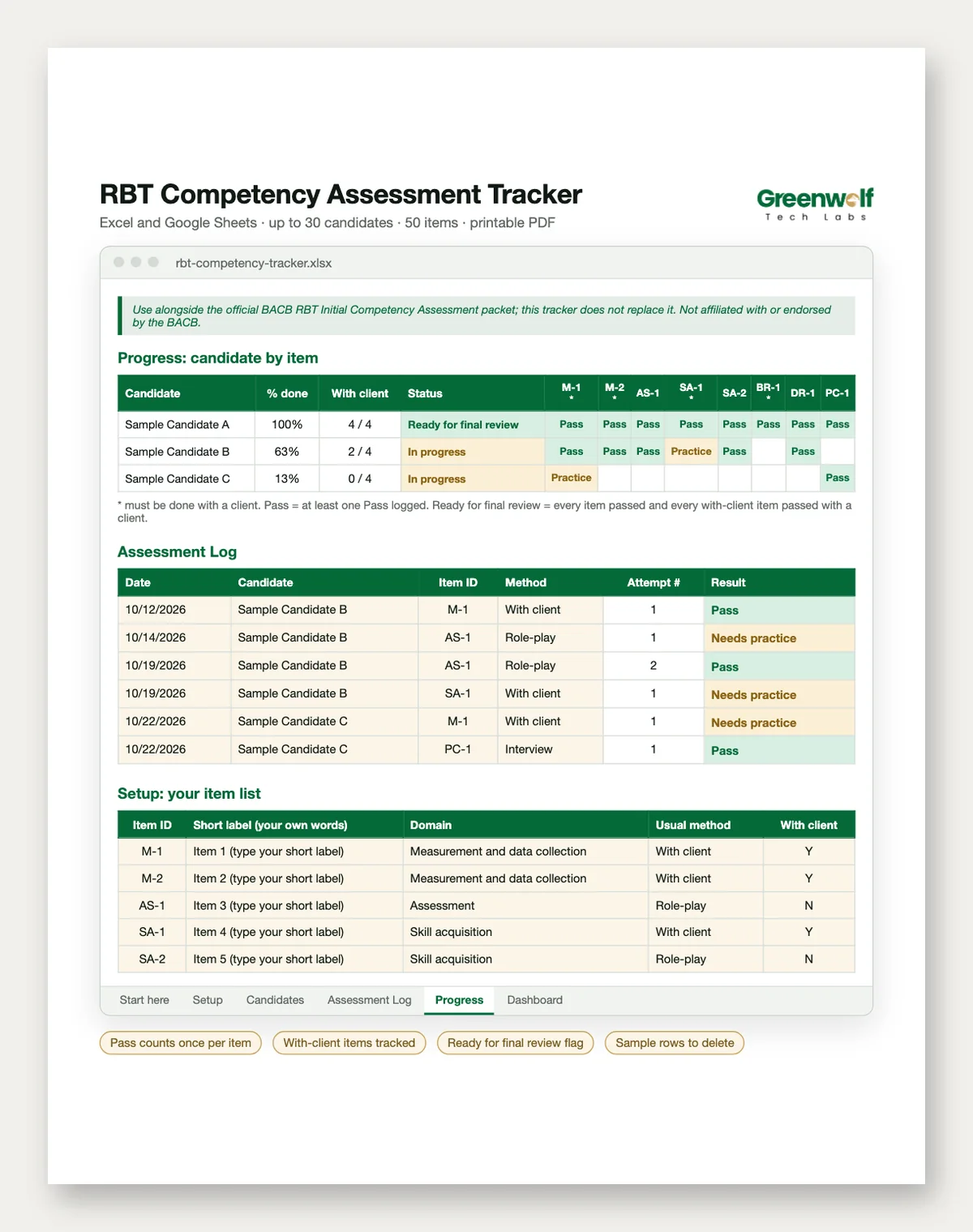
Task: Select the 10/12/2026 date cell
Action: [174, 610]
